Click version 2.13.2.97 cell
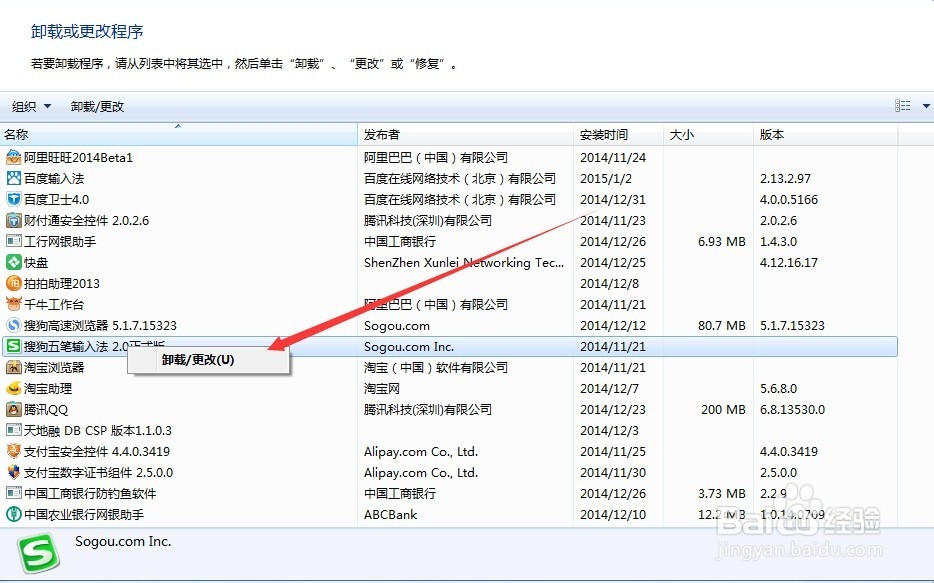The width and height of the screenshot is (934, 583). [x=785, y=178]
